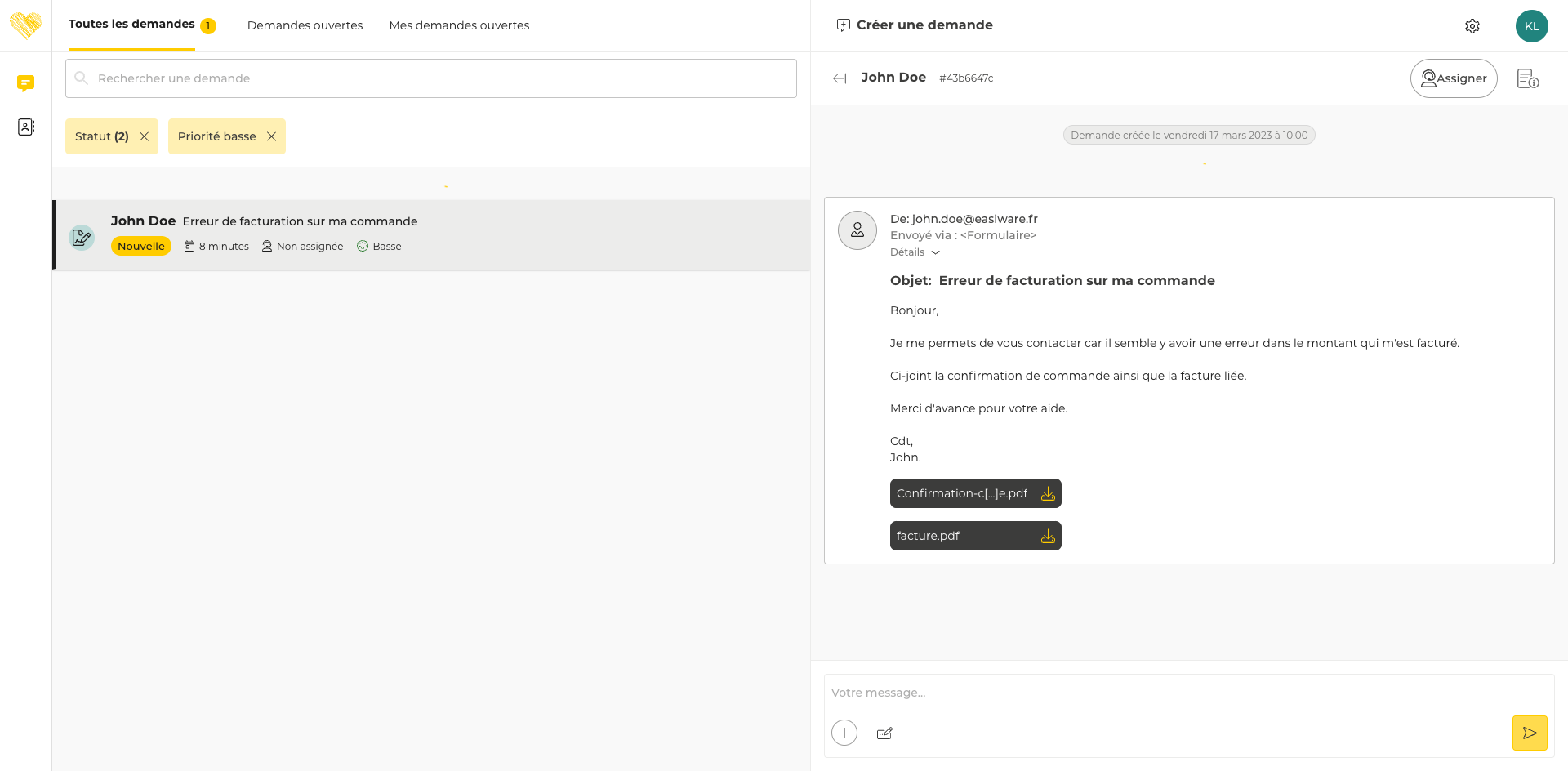Remove the Priorité basse filter

(x=271, y=136)
